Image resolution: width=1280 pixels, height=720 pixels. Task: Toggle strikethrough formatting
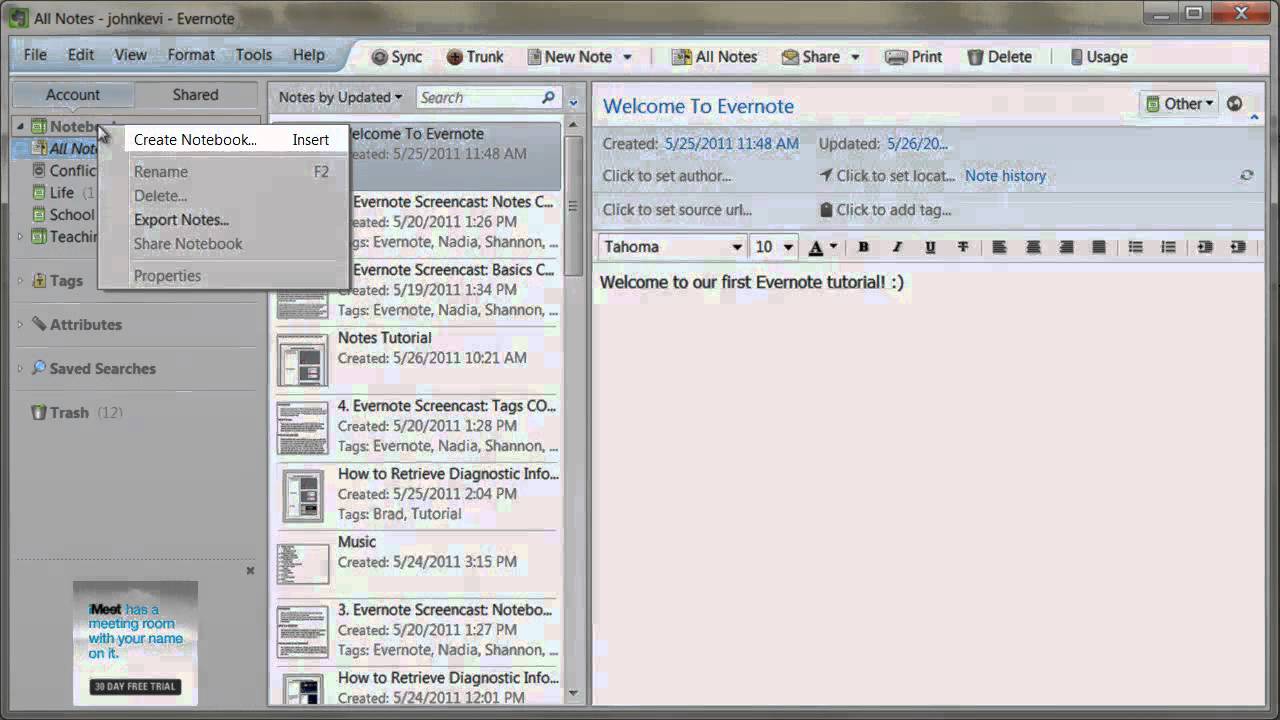(x=963, y=247)
